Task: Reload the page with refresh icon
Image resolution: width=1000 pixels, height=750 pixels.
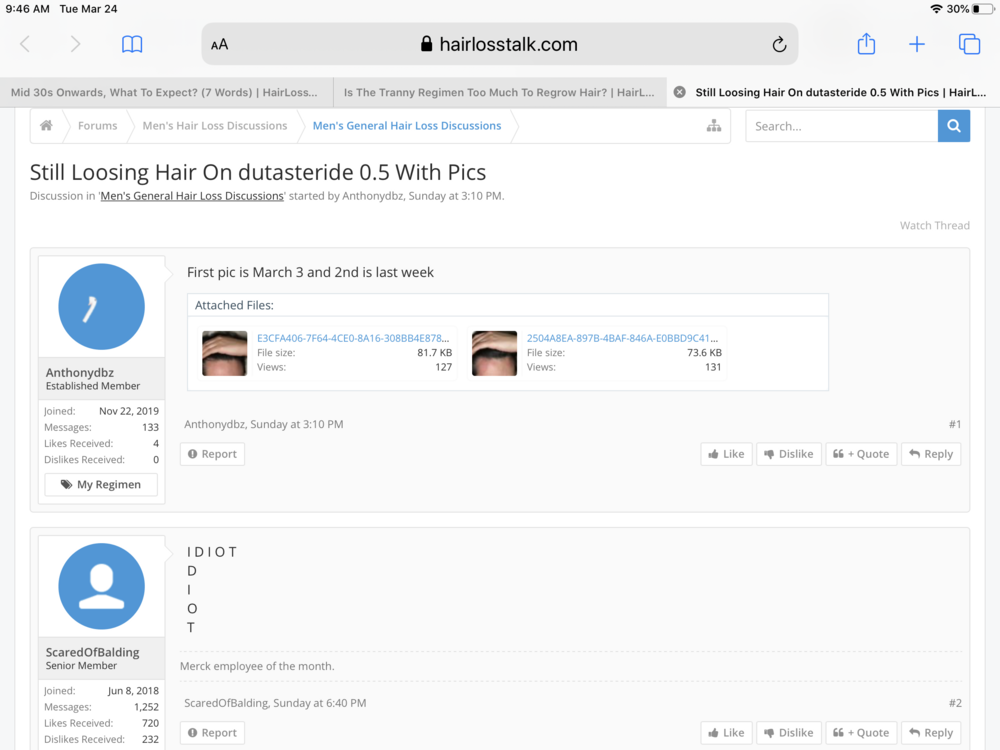Action: 779,44
